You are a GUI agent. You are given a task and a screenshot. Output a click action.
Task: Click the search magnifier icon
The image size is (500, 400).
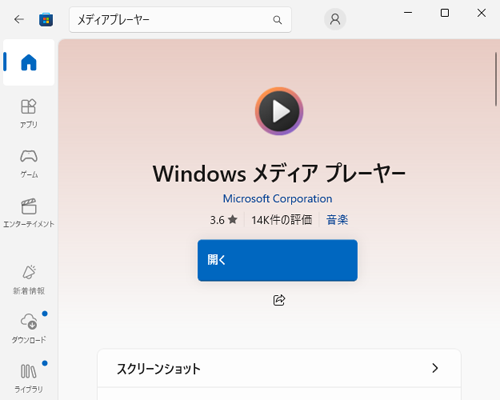(x=277, y=20)
